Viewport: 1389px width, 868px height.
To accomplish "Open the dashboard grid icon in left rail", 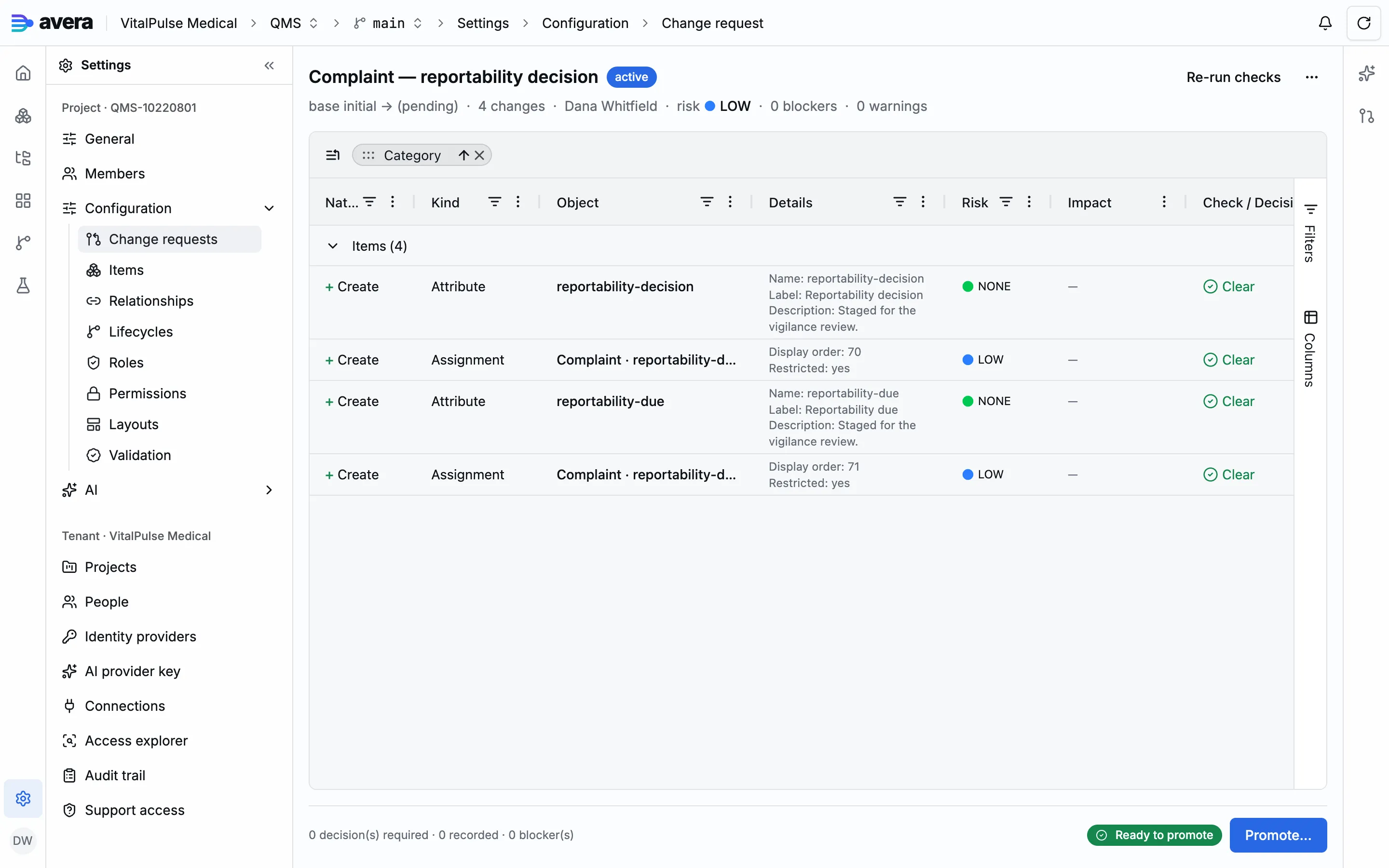I will point(23,200).
